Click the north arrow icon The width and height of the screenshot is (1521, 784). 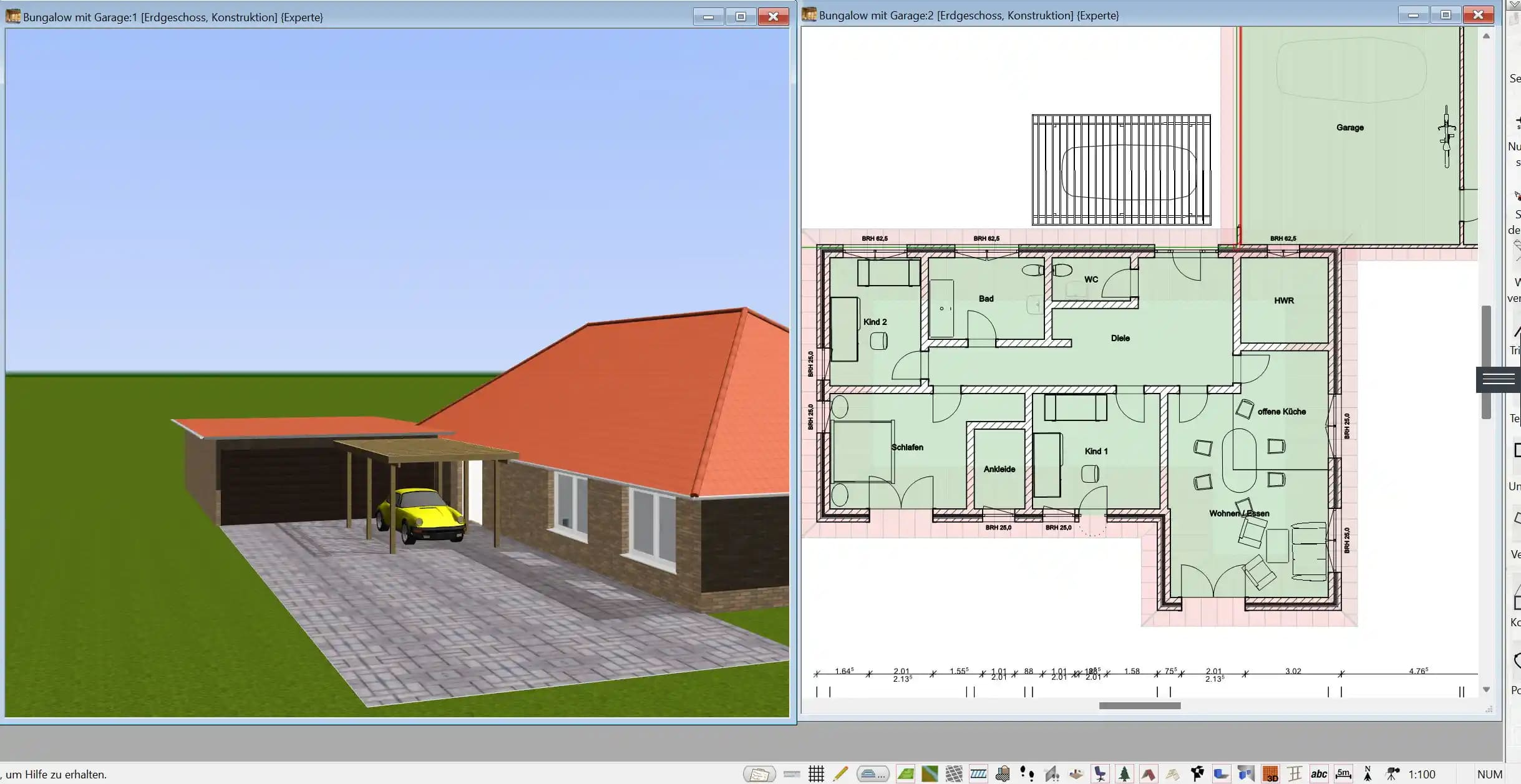1368,774
